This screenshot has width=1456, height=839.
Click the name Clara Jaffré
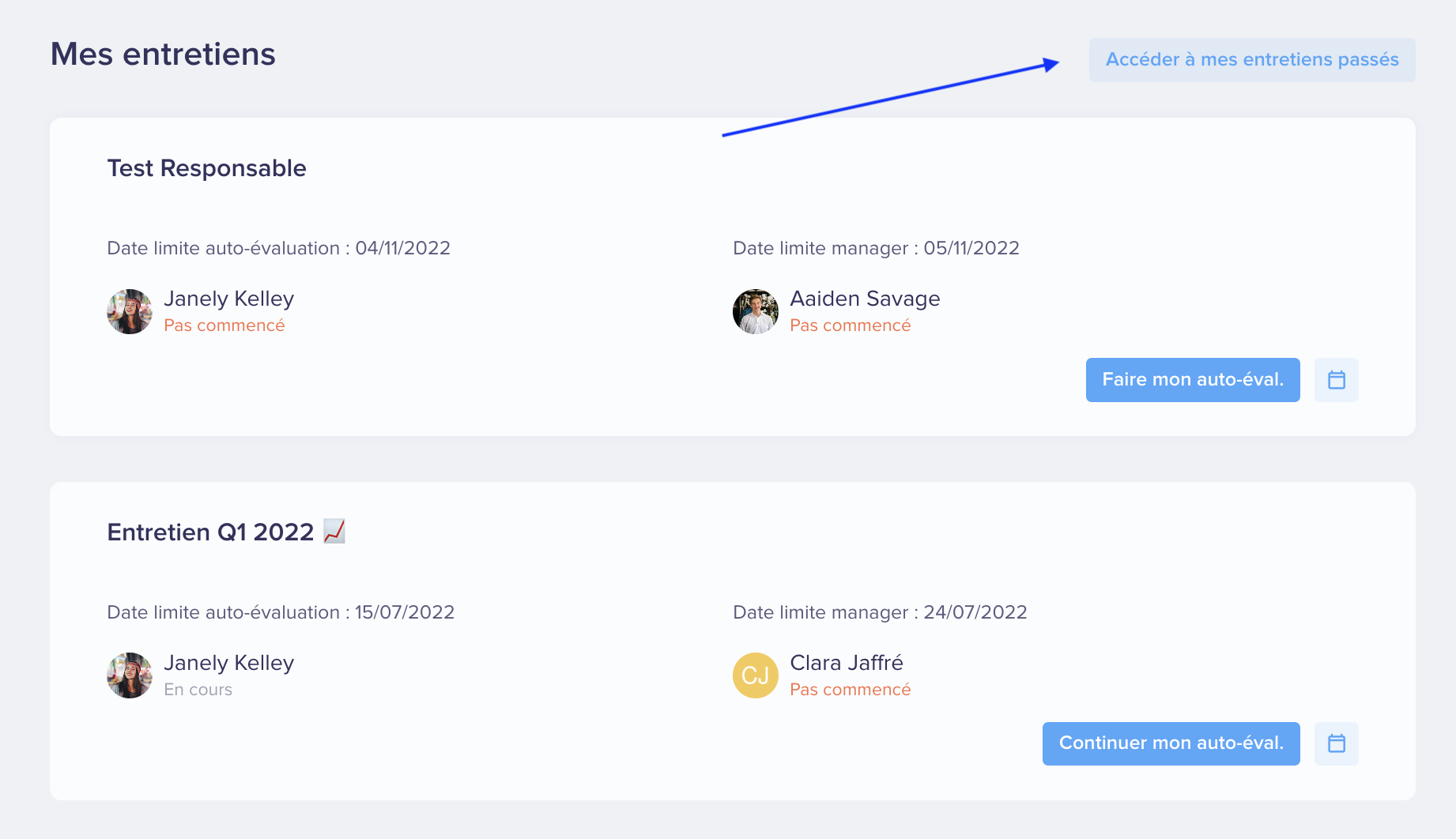click(847, 663)
